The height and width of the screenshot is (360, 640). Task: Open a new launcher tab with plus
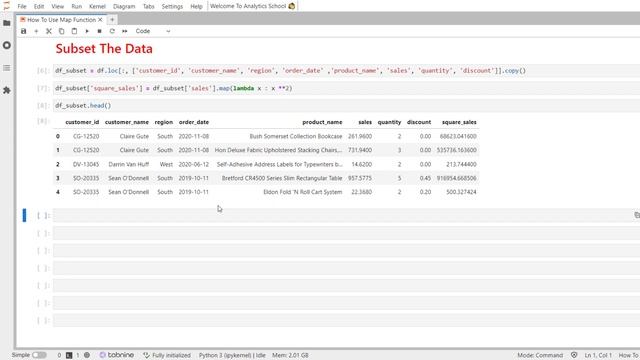coord(112,20)
